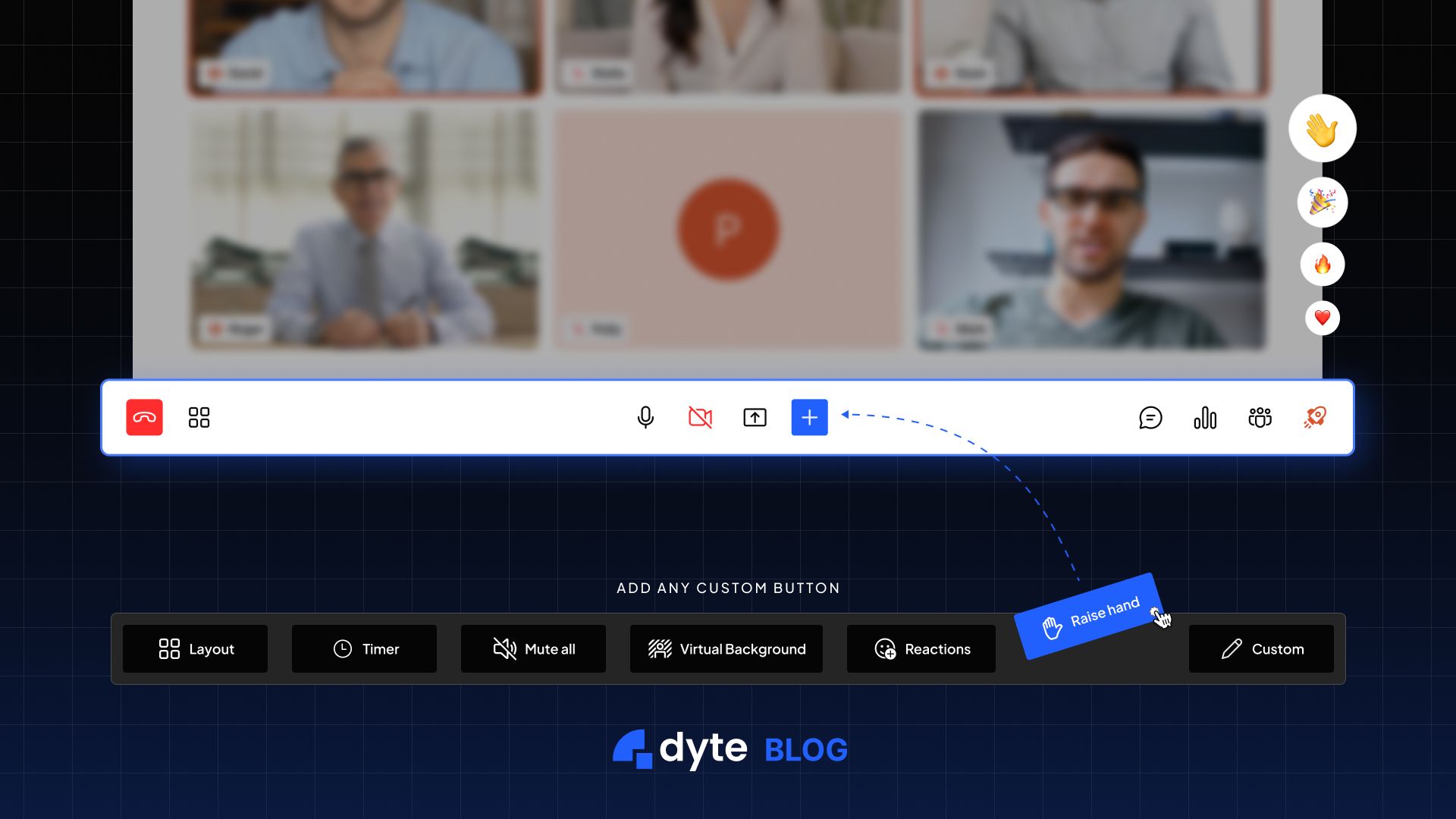Send the party popper reaction
1456x819 pixels.
[x=1322, y=202]
